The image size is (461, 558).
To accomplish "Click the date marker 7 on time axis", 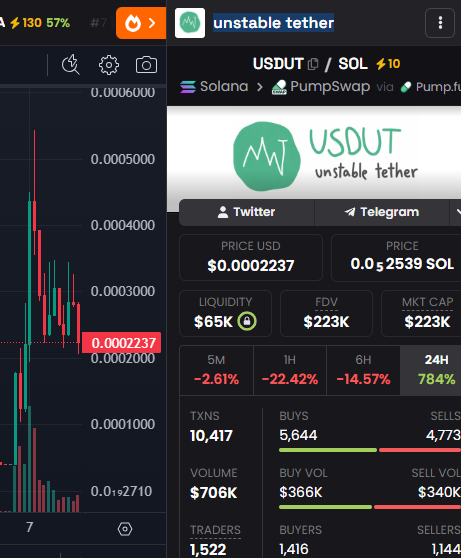I will point(30,527).
